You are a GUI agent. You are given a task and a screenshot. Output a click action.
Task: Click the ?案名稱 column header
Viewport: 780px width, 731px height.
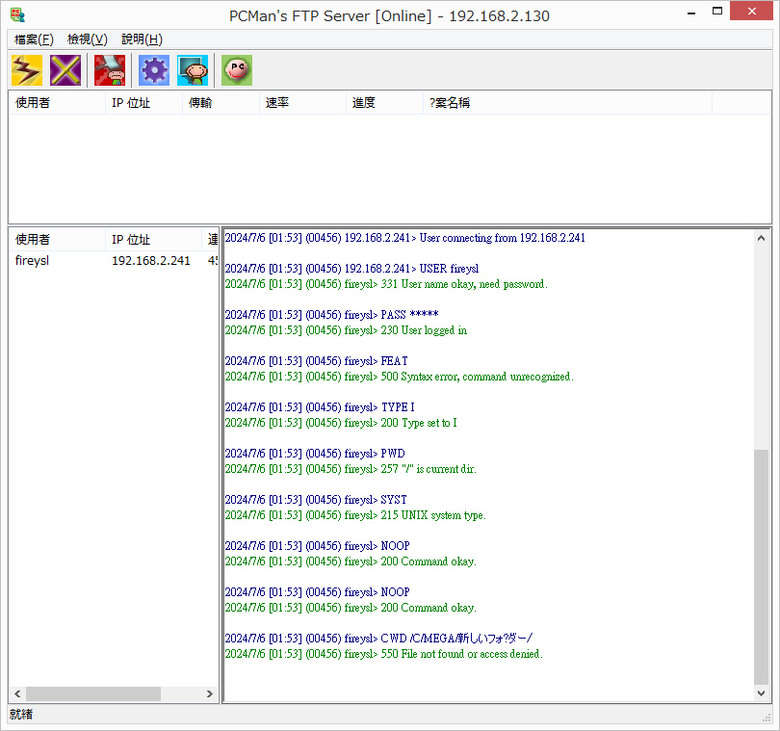(x=568, y=103)
